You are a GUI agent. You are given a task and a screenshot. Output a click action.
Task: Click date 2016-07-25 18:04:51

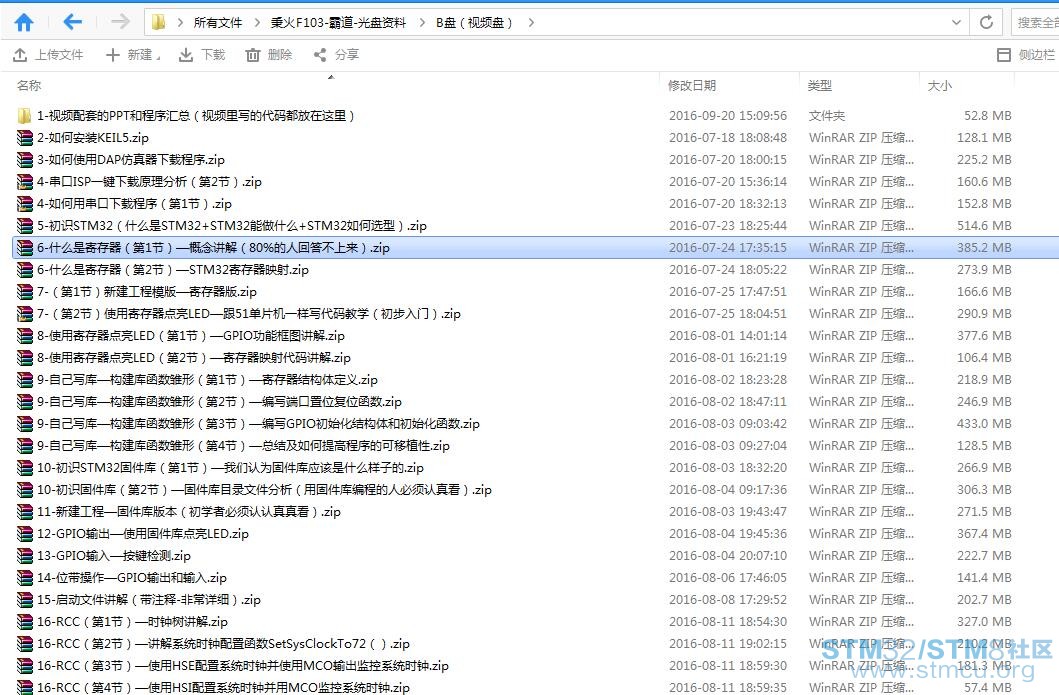[x=728, y=313]
